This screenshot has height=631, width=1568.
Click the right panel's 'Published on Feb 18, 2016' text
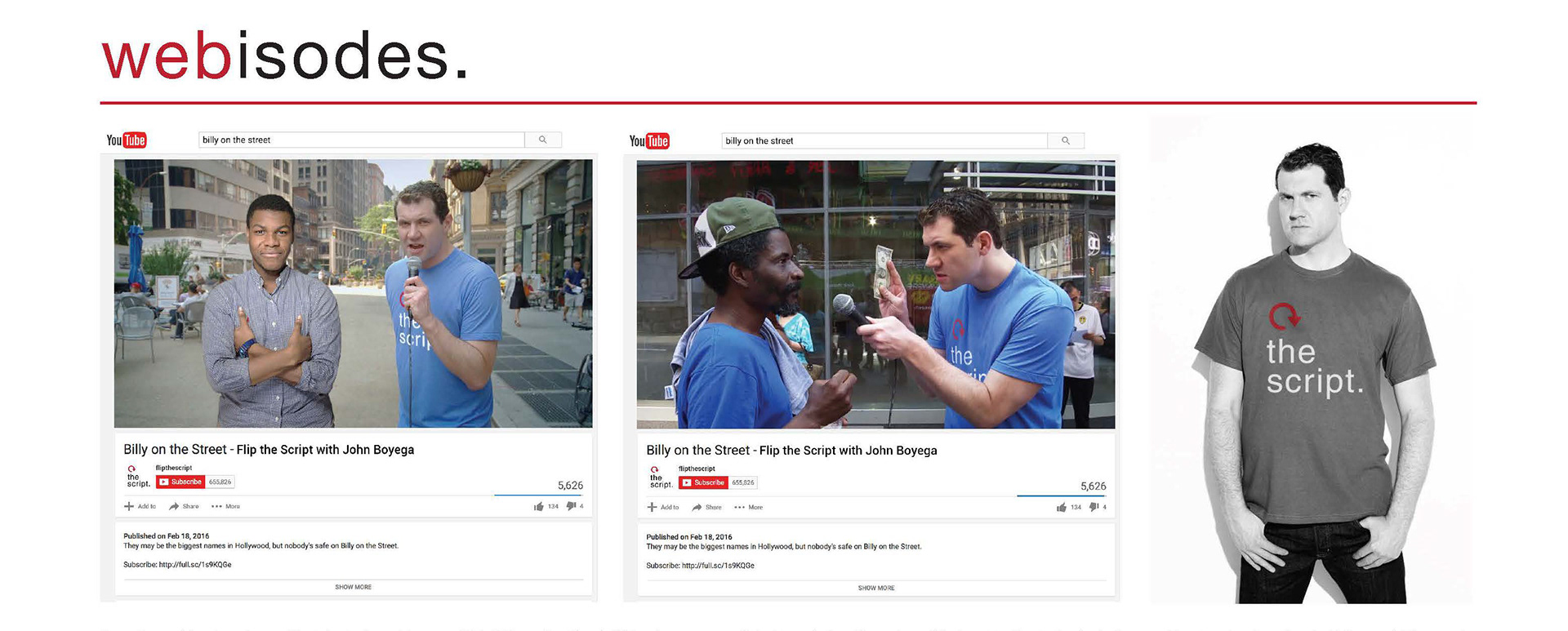click(x=688, y=536)
